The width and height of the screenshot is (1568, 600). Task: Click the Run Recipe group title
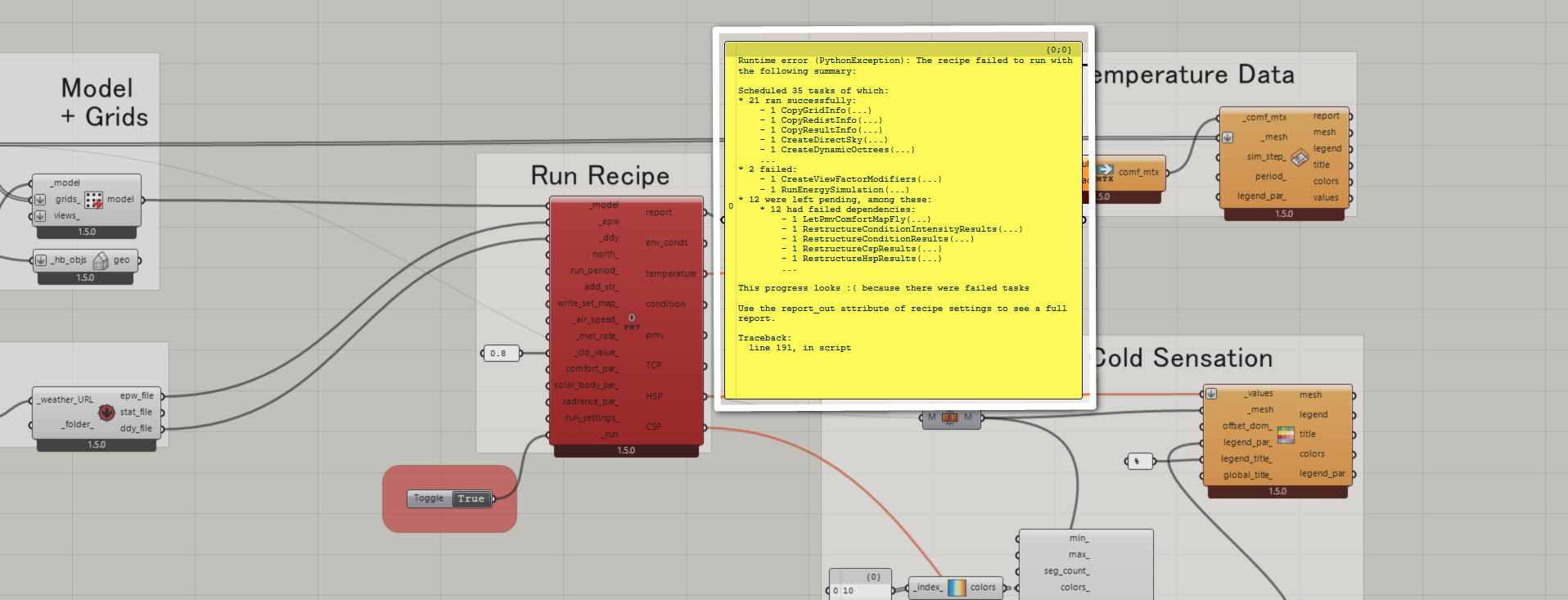tap(600, 176)
